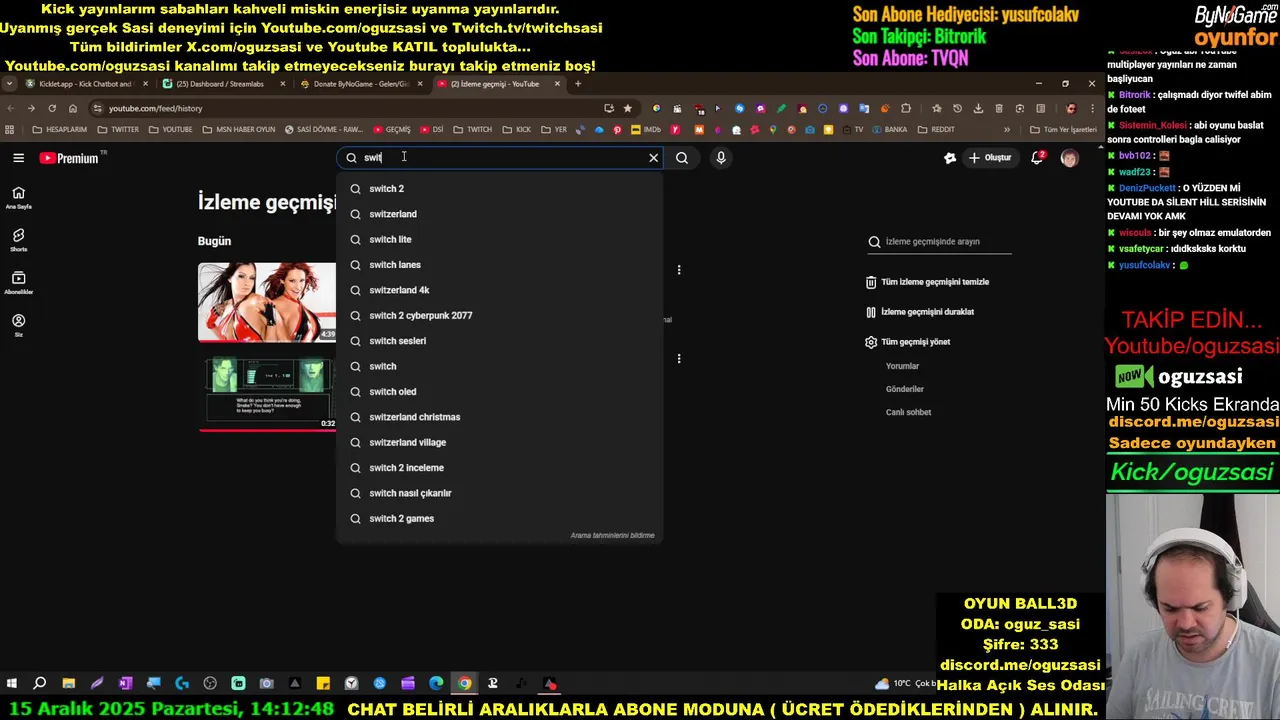Image resolution: width=1280 pixels, height=720 pixels.
Task: Open the YouTube hamburger guide menu
Action: [18, 158]
